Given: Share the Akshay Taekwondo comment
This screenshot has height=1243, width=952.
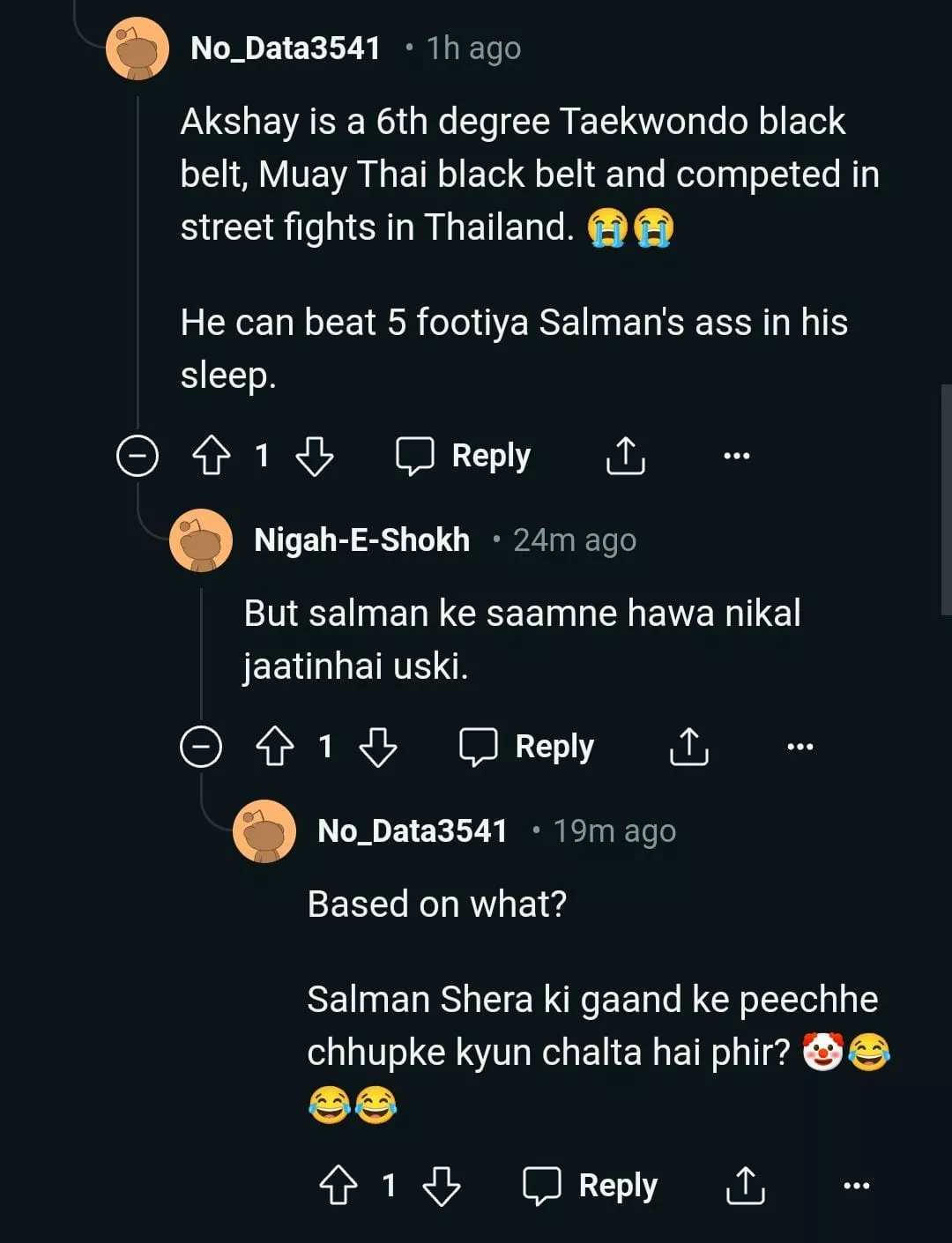Looking at the screenshot, I should coord(626,456).
